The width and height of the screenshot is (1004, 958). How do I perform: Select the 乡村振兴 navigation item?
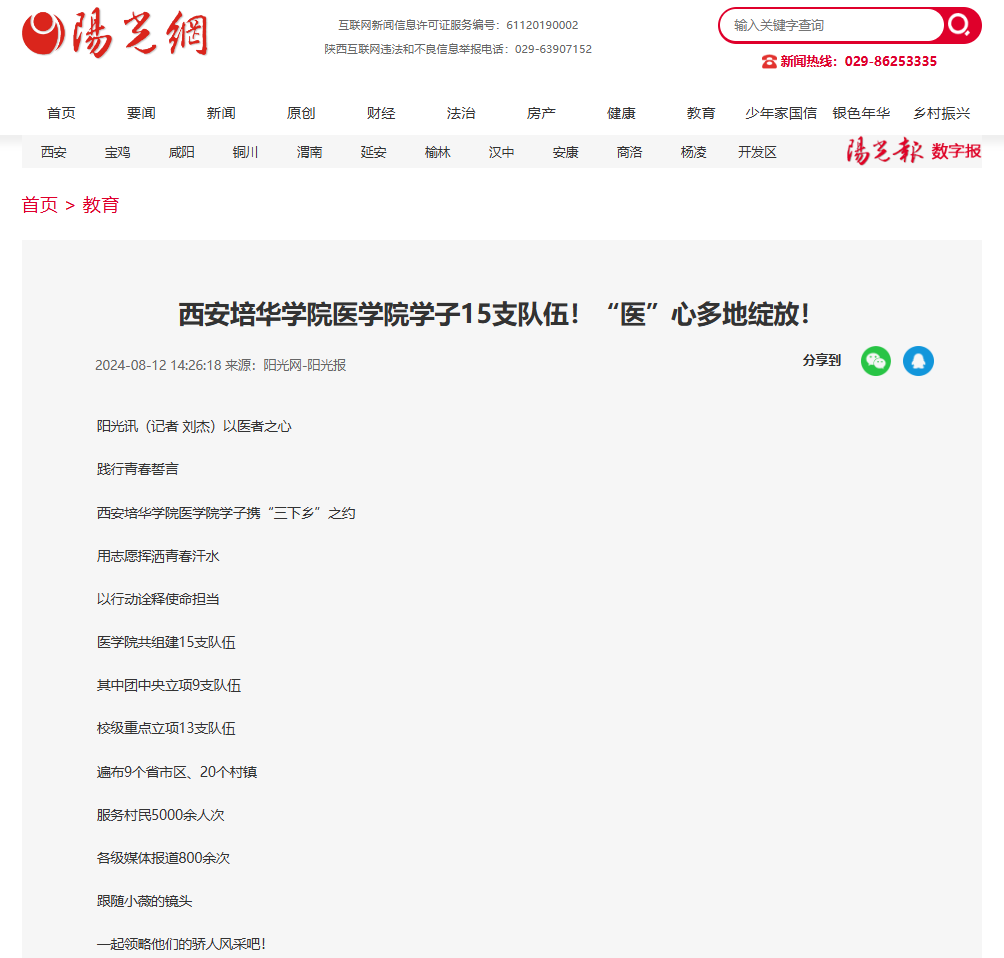[x=941, y=113]
